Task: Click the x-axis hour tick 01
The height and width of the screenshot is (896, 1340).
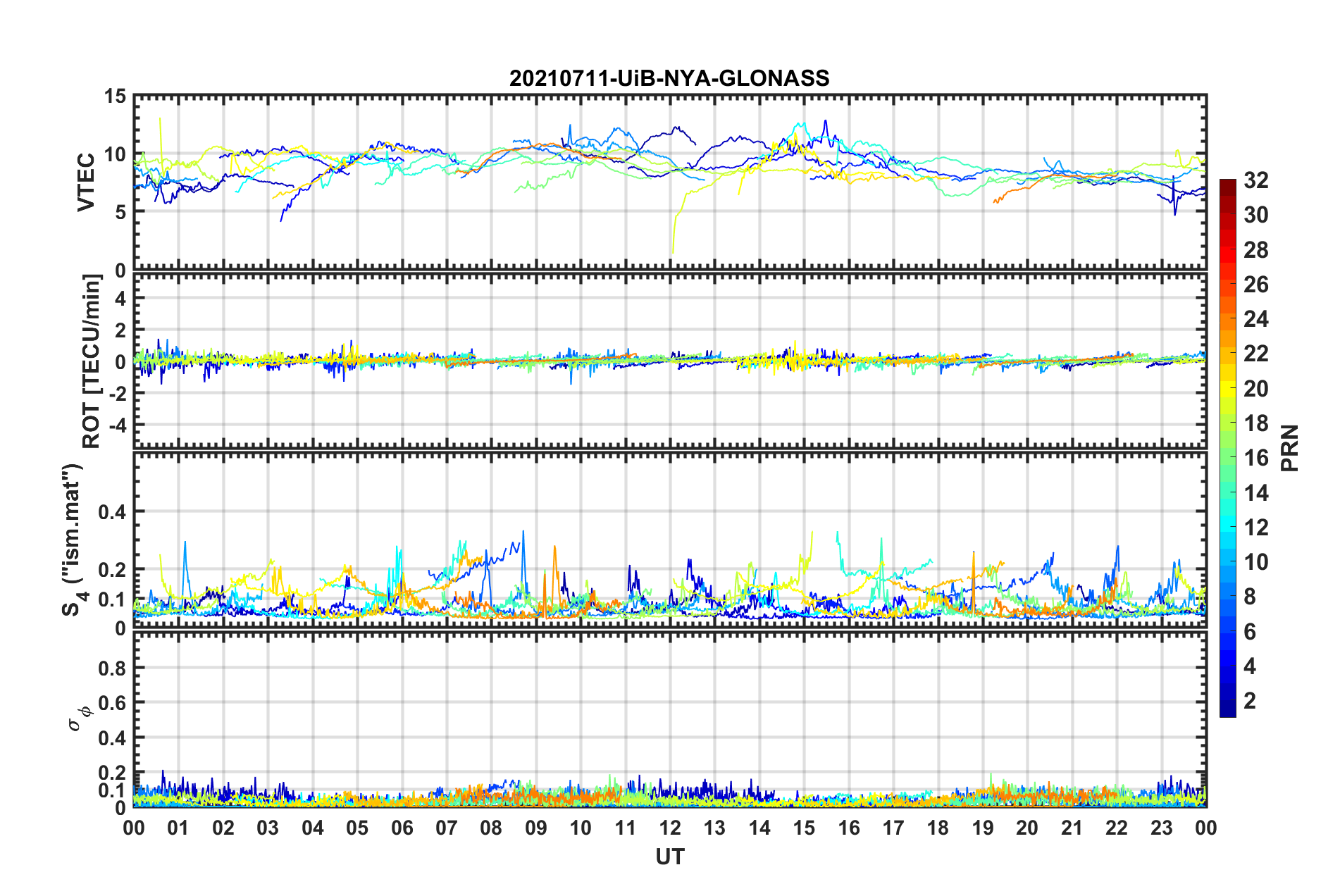Action: click(x=178, y=828)
